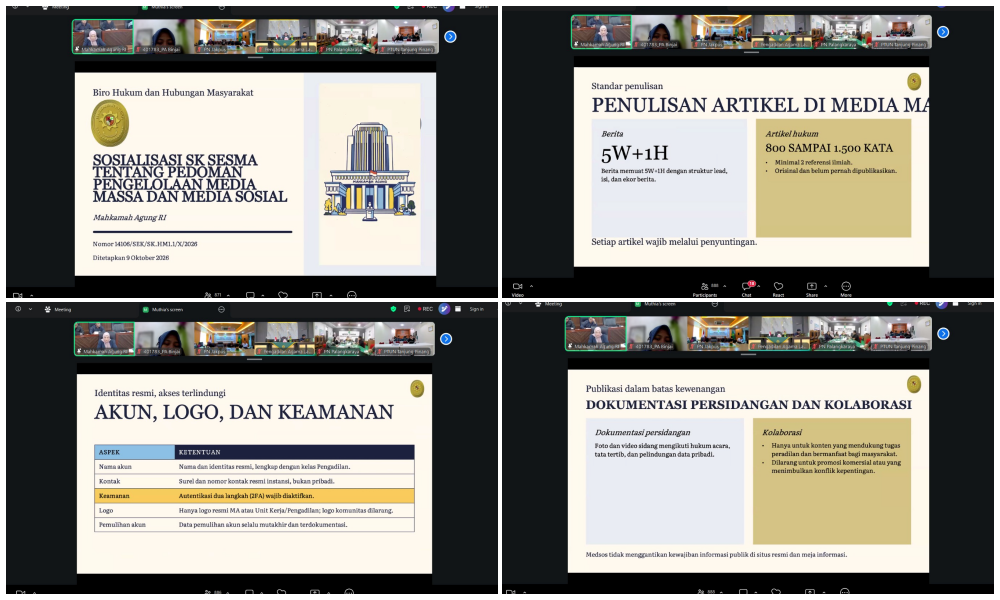
Task: Click the green security shield in AKUN, LOGO window
Action: [393, 309]
